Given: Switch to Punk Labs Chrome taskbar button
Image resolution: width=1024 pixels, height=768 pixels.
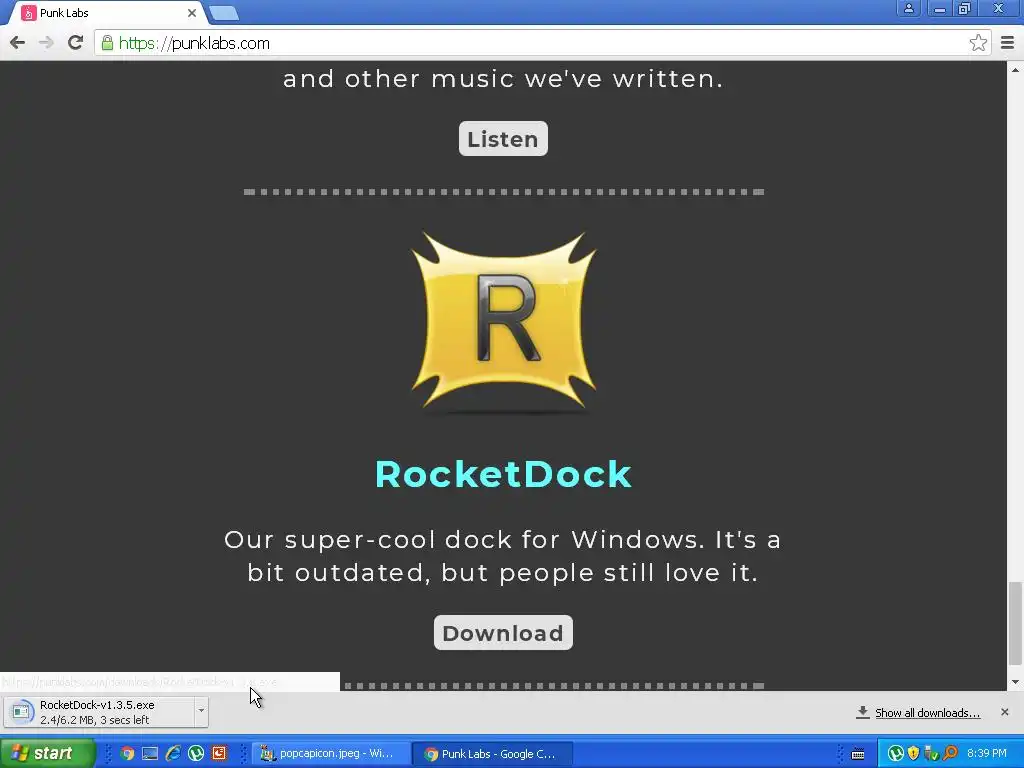Looking at the screenshot, I should pyautogui.click(x=493, y=754).
